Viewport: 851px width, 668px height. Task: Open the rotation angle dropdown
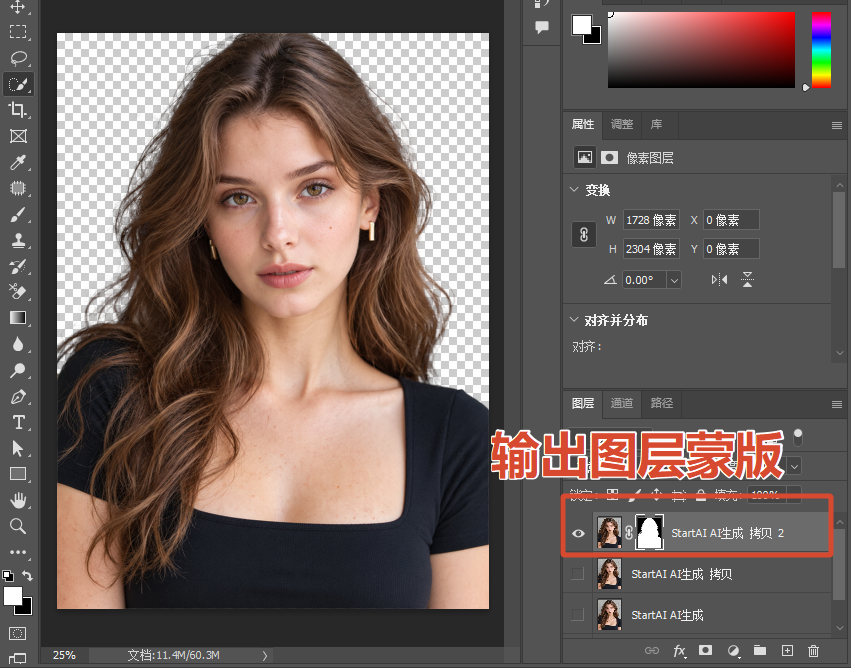click(674, 281)
